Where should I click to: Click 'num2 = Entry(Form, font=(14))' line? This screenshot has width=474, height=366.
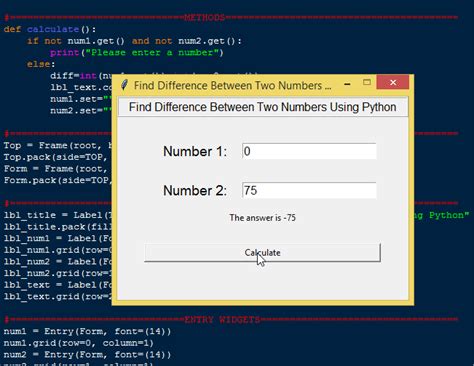87,355
